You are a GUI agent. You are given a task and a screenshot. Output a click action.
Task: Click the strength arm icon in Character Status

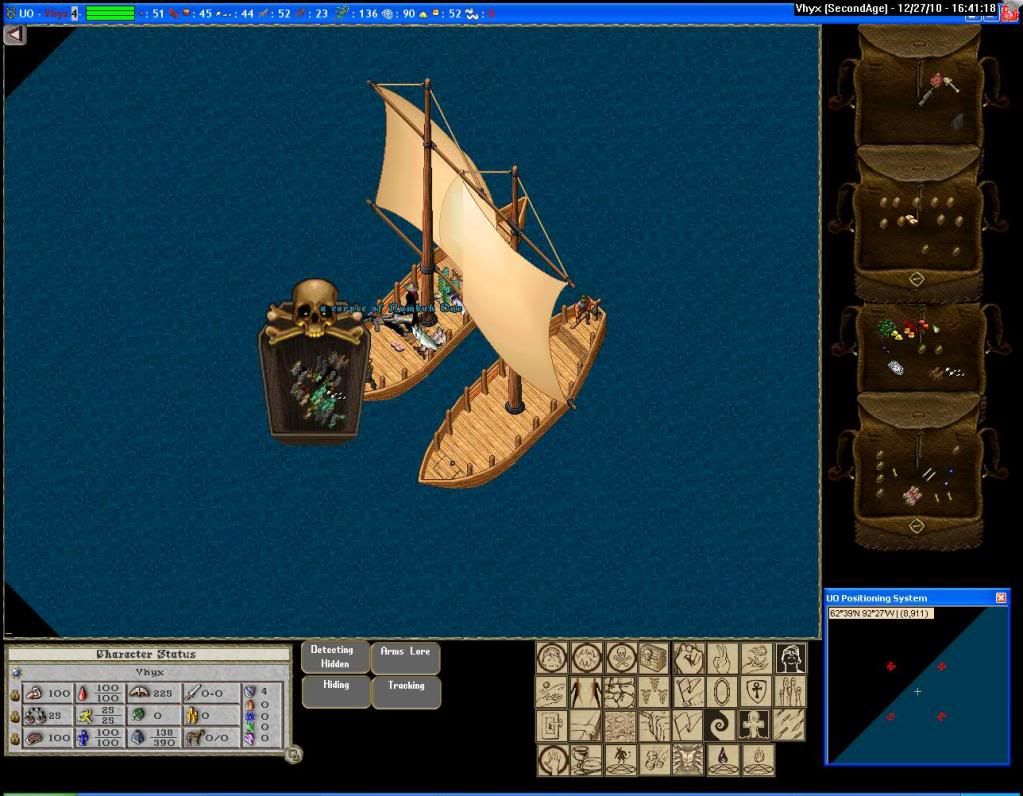pyautogui.click(x=33, y=693)
